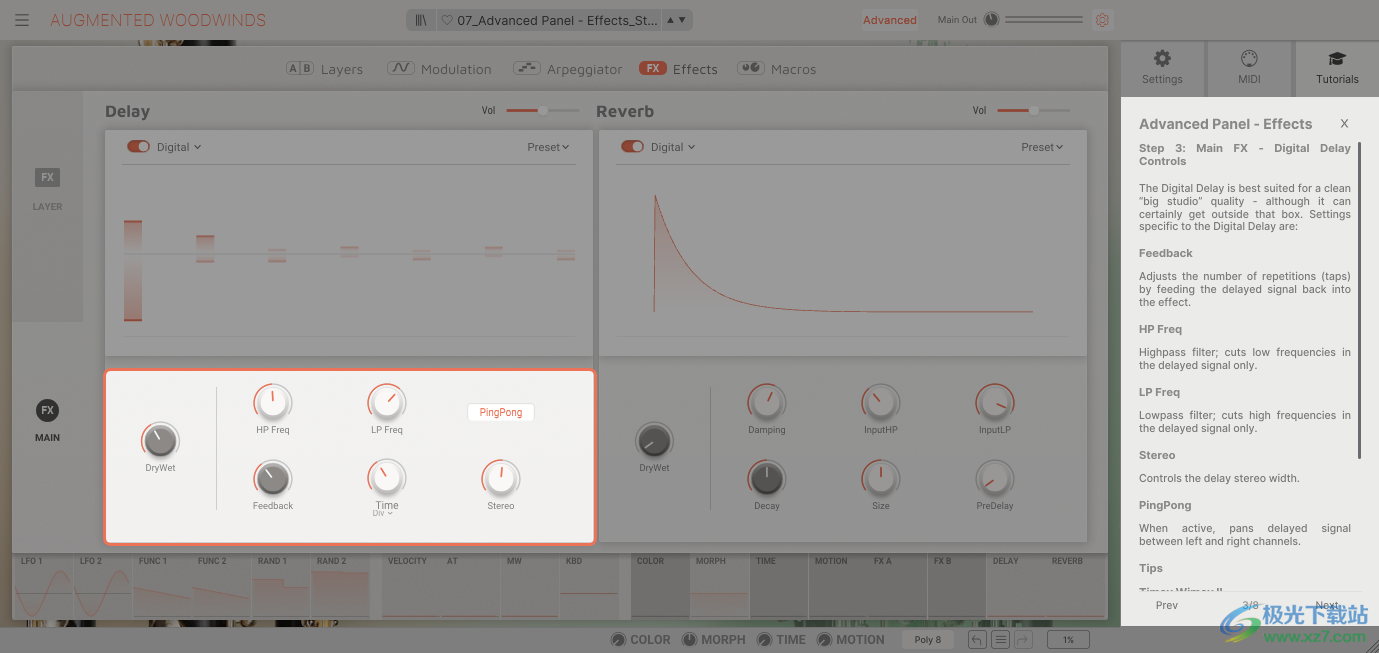Switch to the Arpeggiator tab
Screen dimensions: 1379x653
[x=568, y=69]
